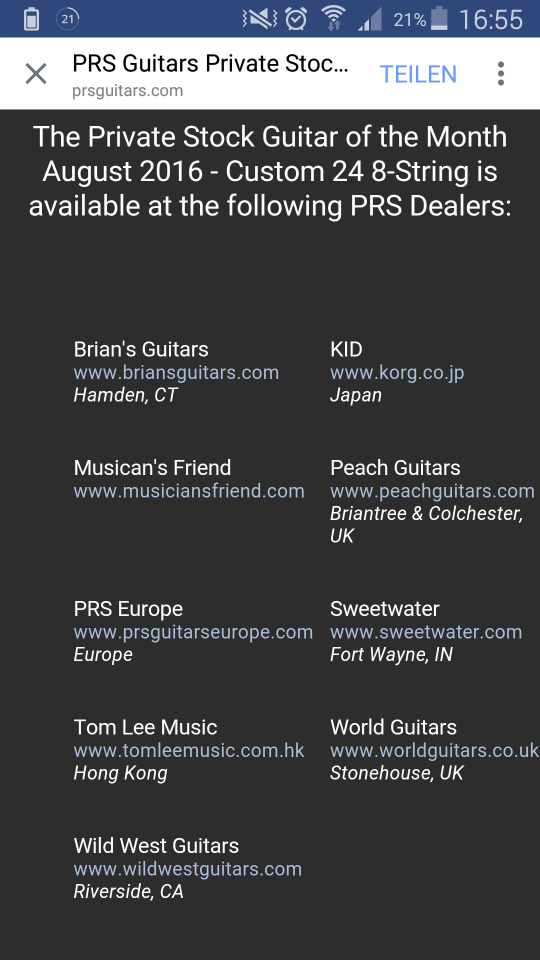The width and height of the screenshot is (540, 960).
Task: Visit www.tomleemusic.com.hk link
Action: 189,751
